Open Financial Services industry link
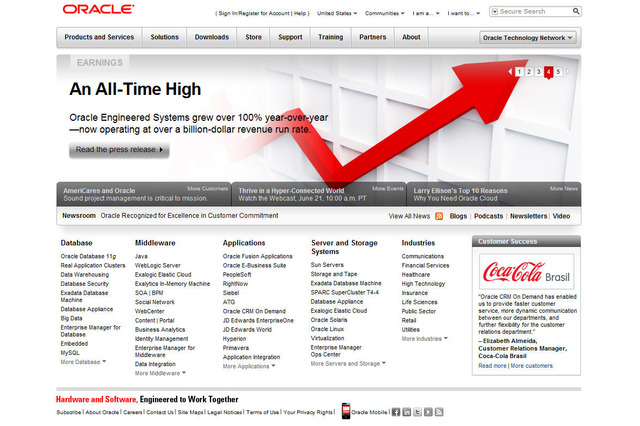Viewport: 640px width, 426px height. pyautogui.click(x=425, y=266)
